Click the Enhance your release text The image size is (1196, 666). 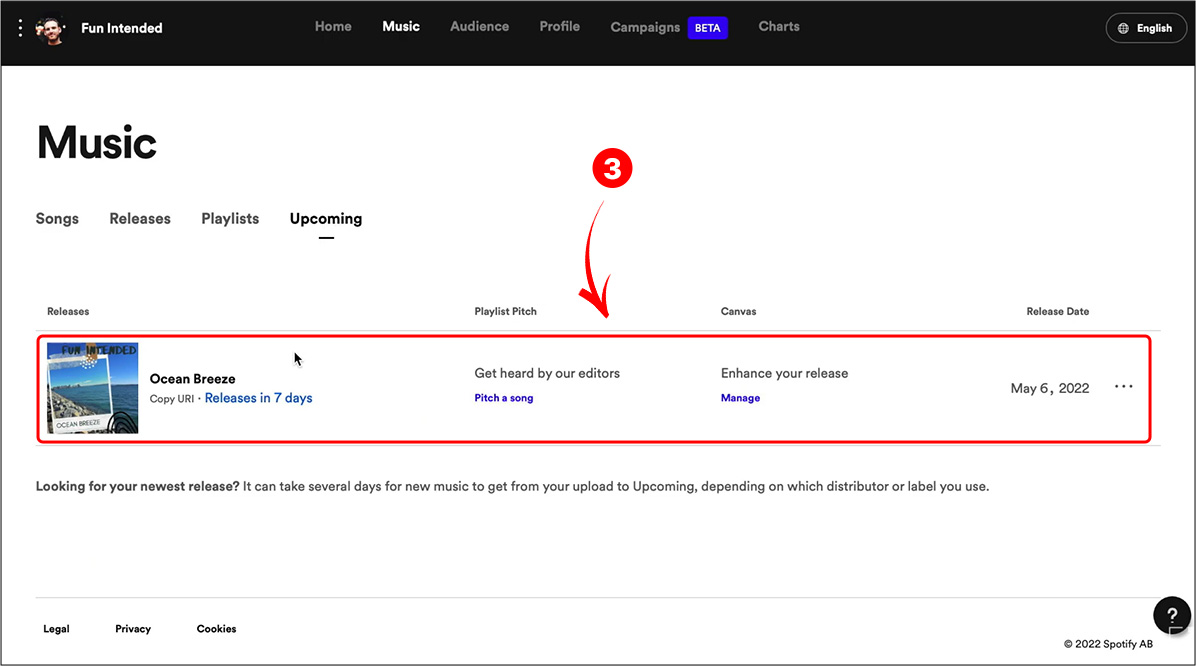pos(784,373)
